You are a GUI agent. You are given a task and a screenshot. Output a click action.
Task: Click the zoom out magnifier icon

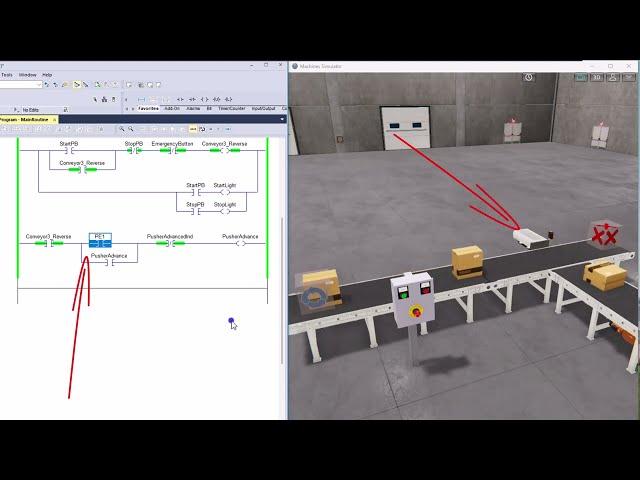point(132,129)
